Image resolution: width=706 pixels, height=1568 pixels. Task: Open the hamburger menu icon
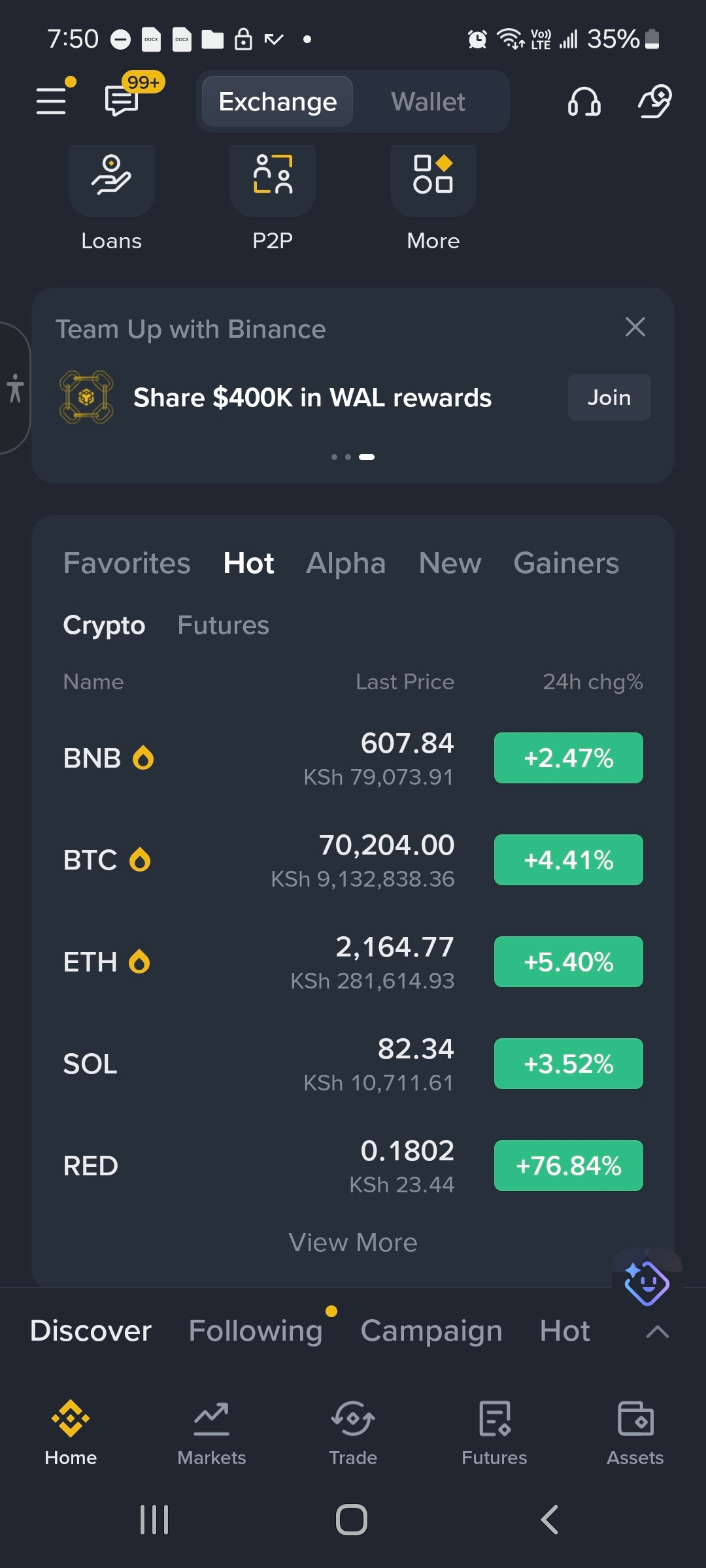(x=52, y=102)
